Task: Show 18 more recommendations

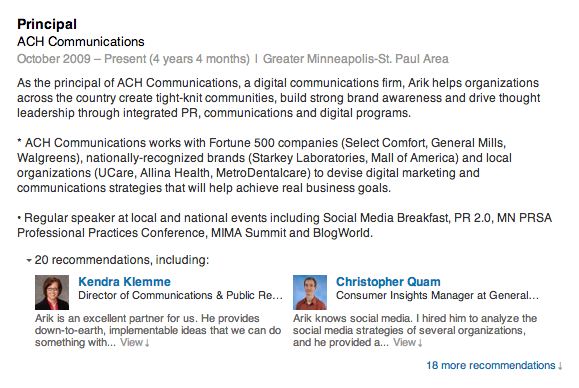Action: (494, 365)
